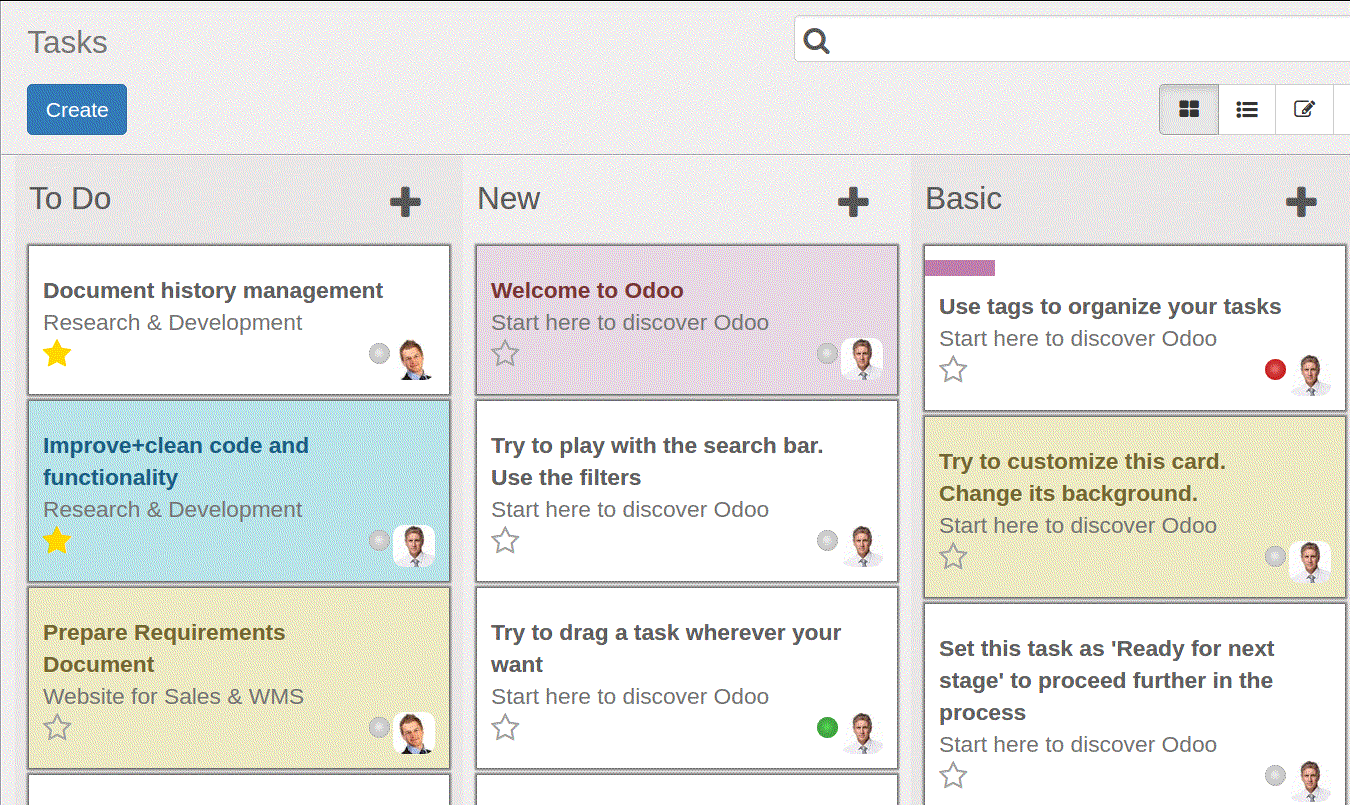1350x805 pixels.
Task: Star the Use tags to organize task
Action: (953, 369)
